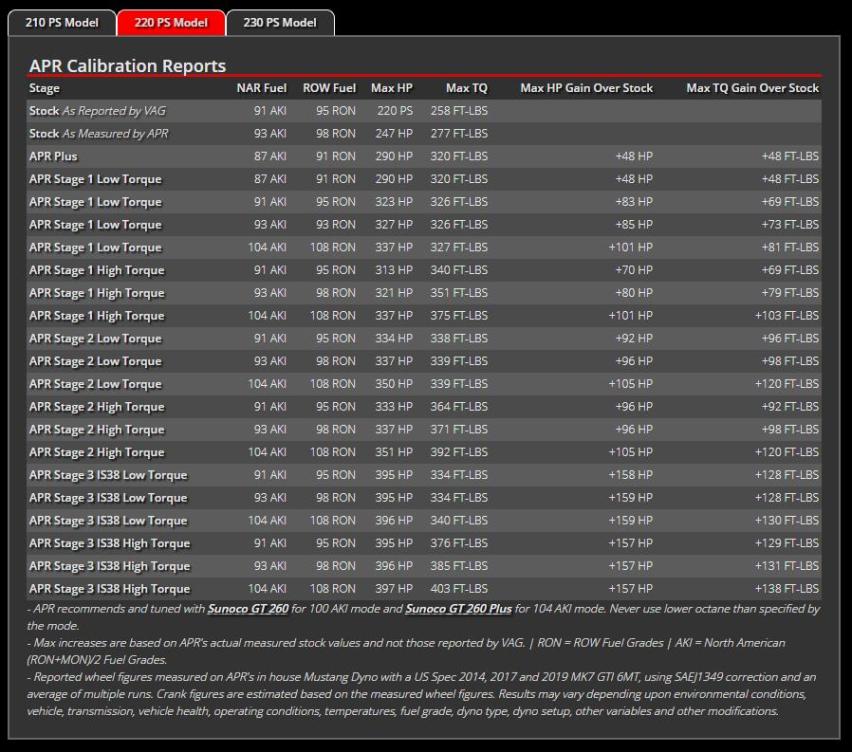Click the Max HP Gain Over Stock header
Viewport: 852px width, 752px height.
point(586,88)
